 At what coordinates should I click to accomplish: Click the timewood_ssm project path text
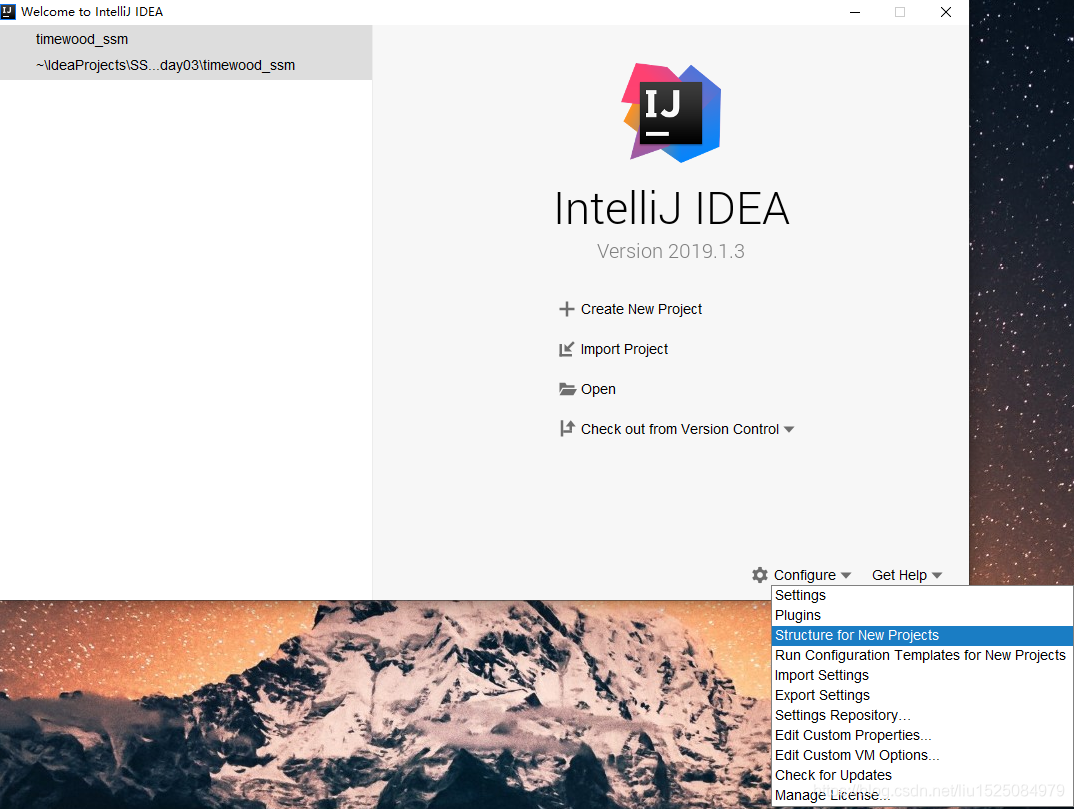[x=166, y=65]
